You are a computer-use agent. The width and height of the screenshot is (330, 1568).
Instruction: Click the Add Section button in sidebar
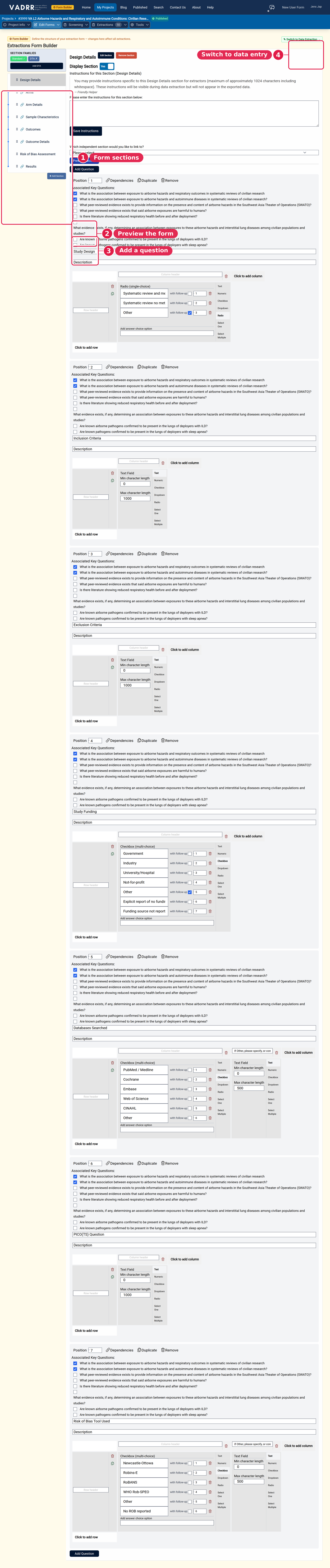point(57,176)
